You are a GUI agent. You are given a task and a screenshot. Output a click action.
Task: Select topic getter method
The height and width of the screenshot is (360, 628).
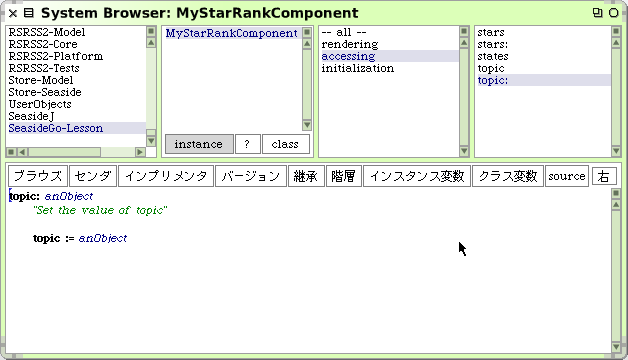pyautogui.click(x=543, y=68)
